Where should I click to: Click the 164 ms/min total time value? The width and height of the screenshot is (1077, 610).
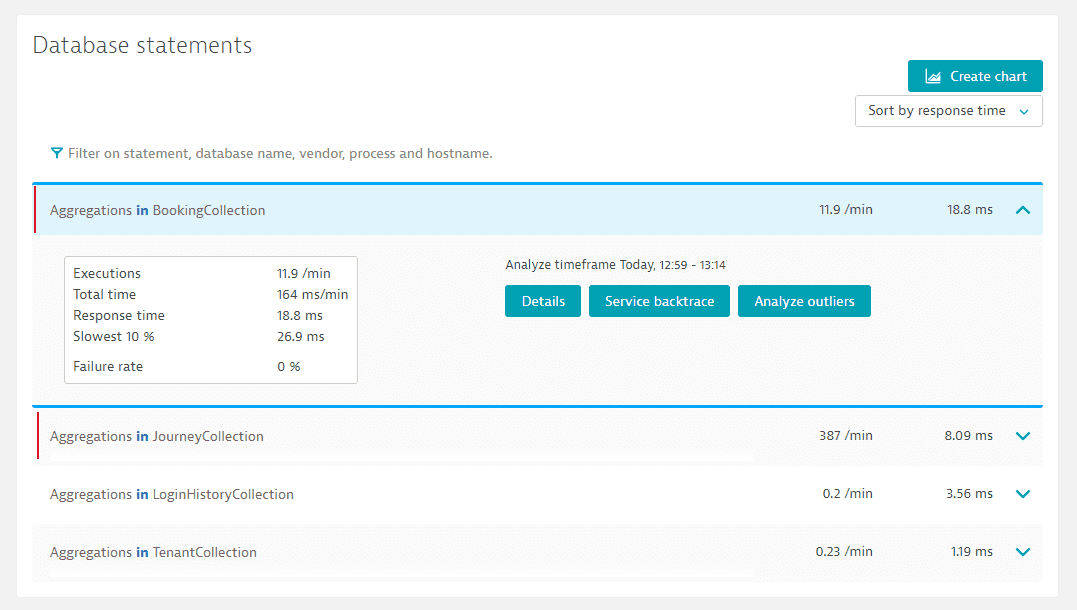313,295
